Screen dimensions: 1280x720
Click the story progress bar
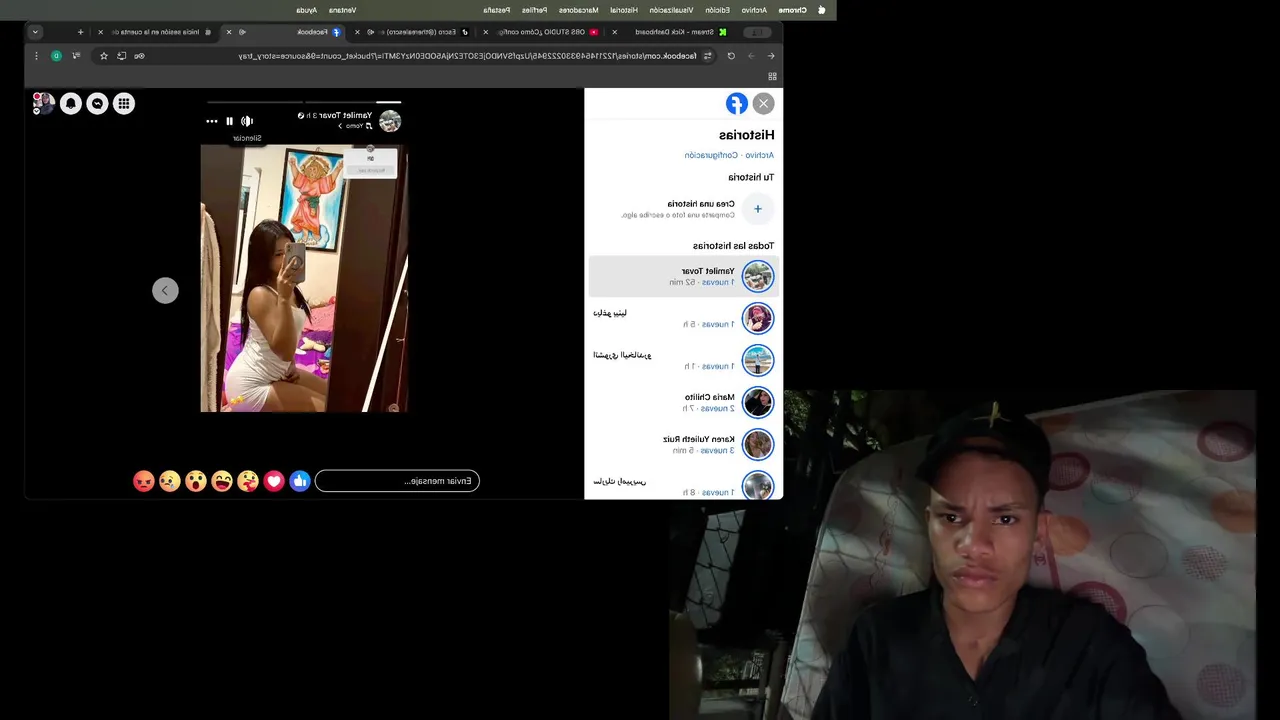click(x=304, y=102)
